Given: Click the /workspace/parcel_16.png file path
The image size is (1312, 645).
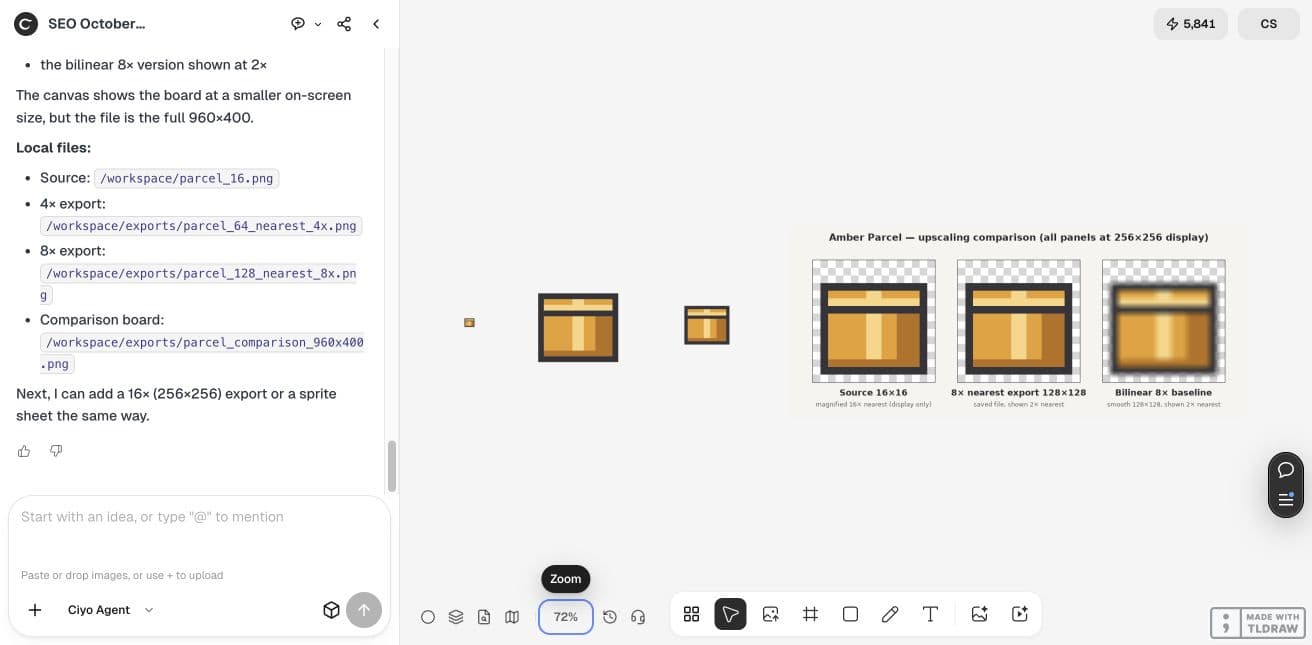Looking at the screenshot, I should [187, 178].
